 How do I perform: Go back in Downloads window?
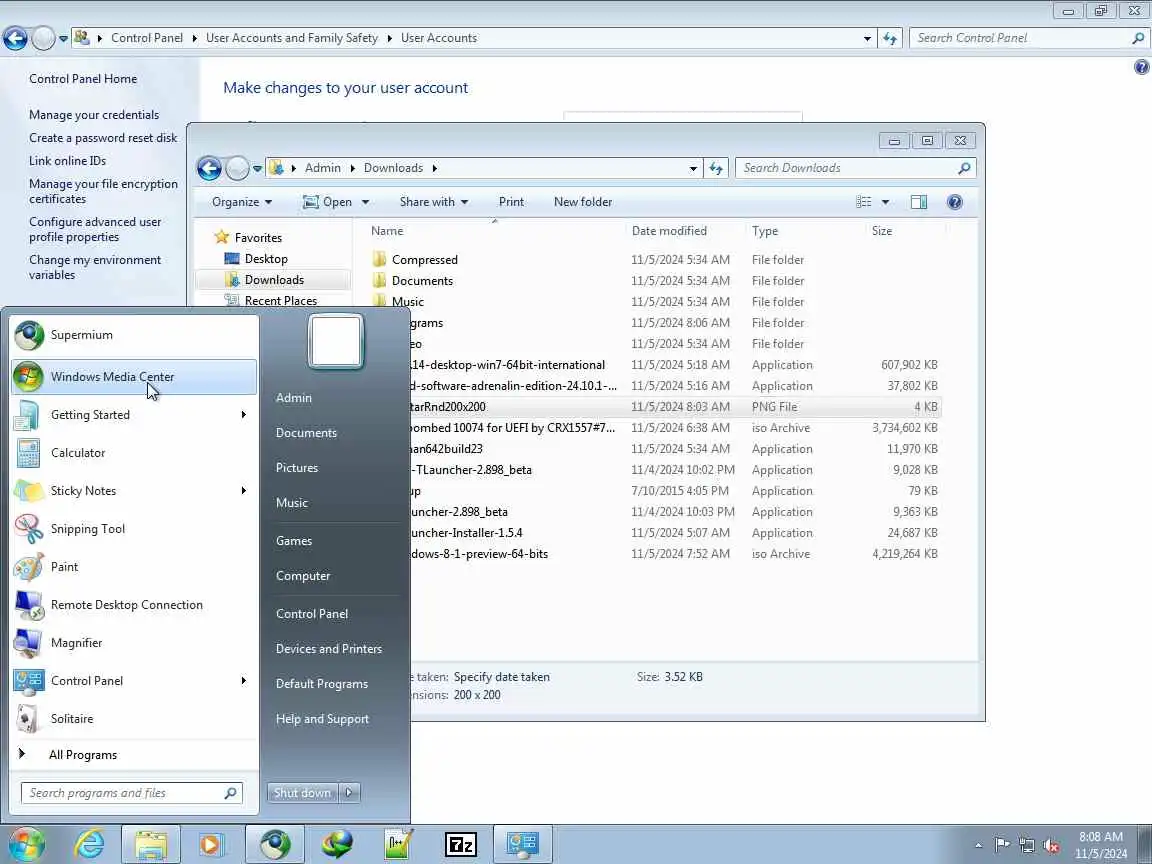[x=209, y=169]
